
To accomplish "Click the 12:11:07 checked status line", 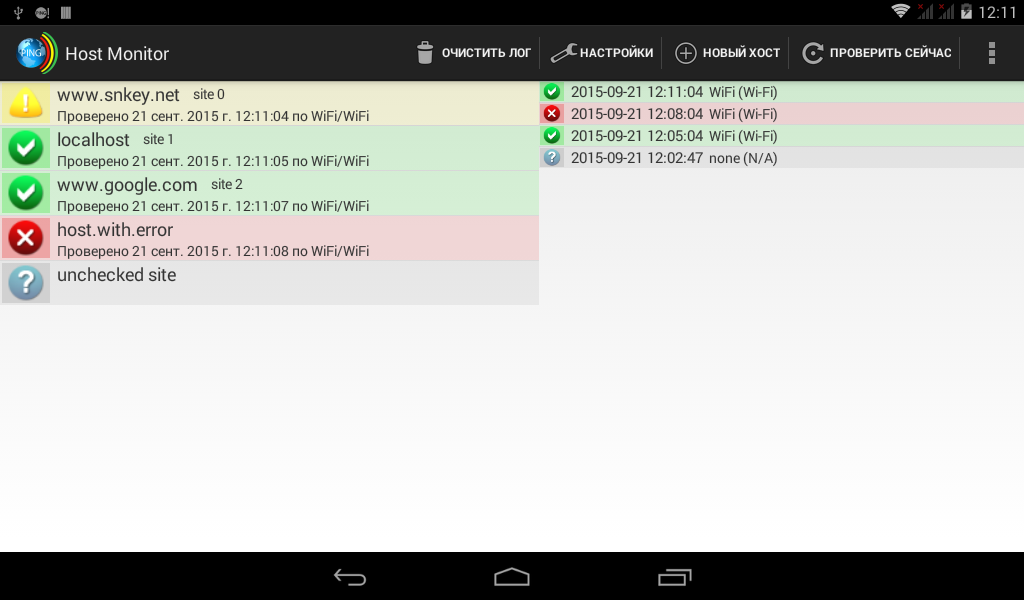I will [x=213, y=206].
